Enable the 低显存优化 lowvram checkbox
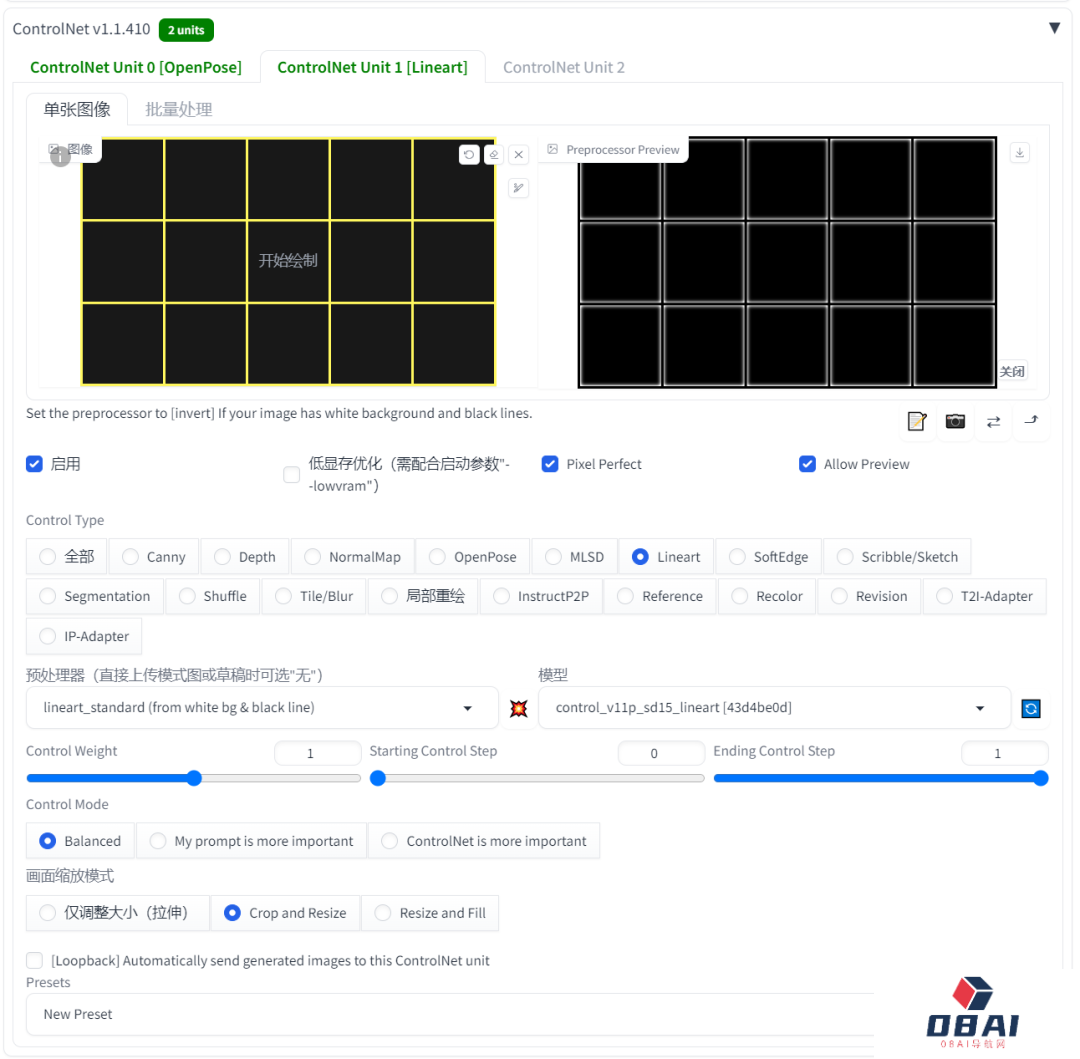The width and height of the screenshot is (1080, 1059). click(291, 475)
